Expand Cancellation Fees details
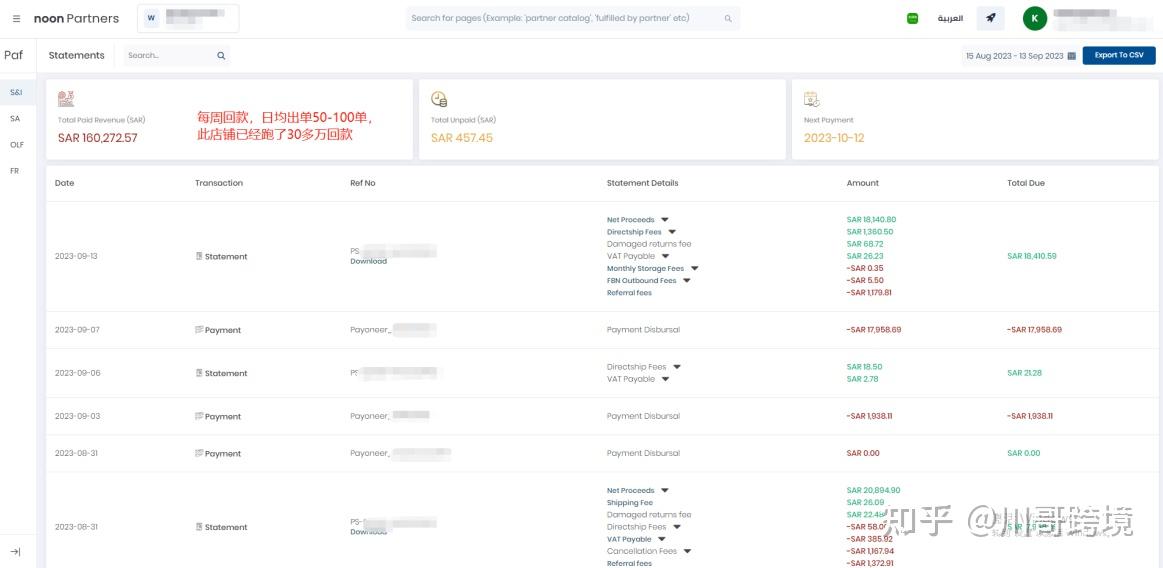1163x568 pixels. 688,551
